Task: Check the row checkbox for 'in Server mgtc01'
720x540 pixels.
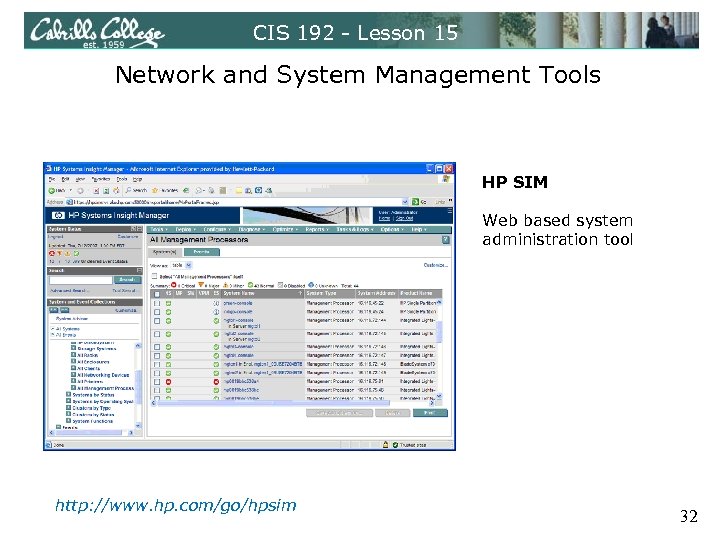Action: tap(157, 321)
